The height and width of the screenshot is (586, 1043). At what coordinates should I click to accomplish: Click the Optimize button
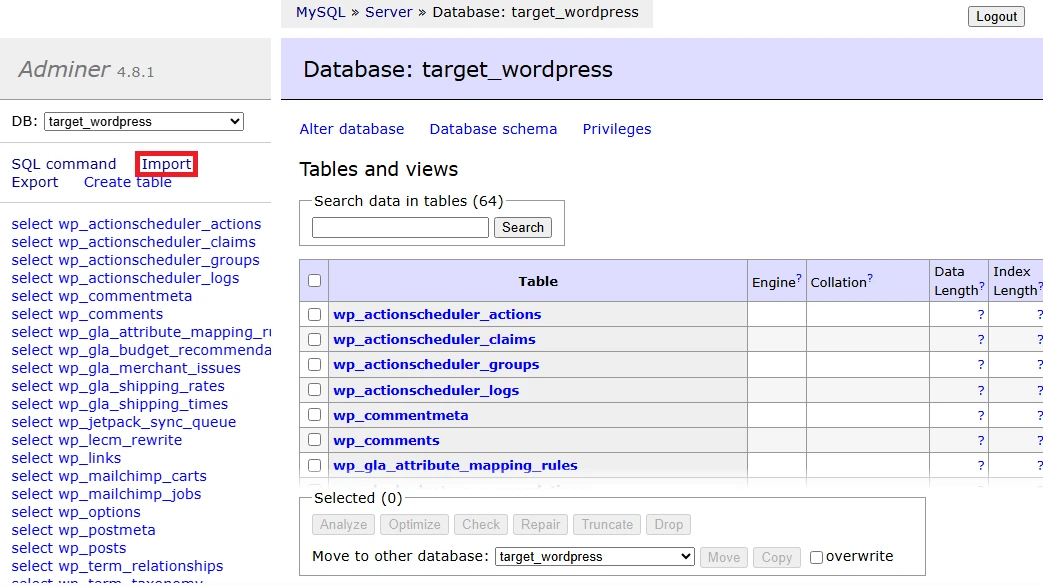pos(414,524)
